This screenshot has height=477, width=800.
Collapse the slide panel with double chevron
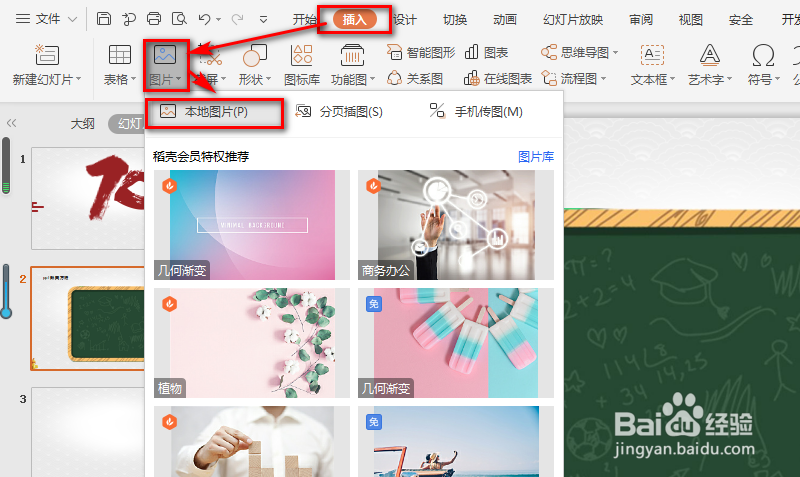[x=11, y=123]
